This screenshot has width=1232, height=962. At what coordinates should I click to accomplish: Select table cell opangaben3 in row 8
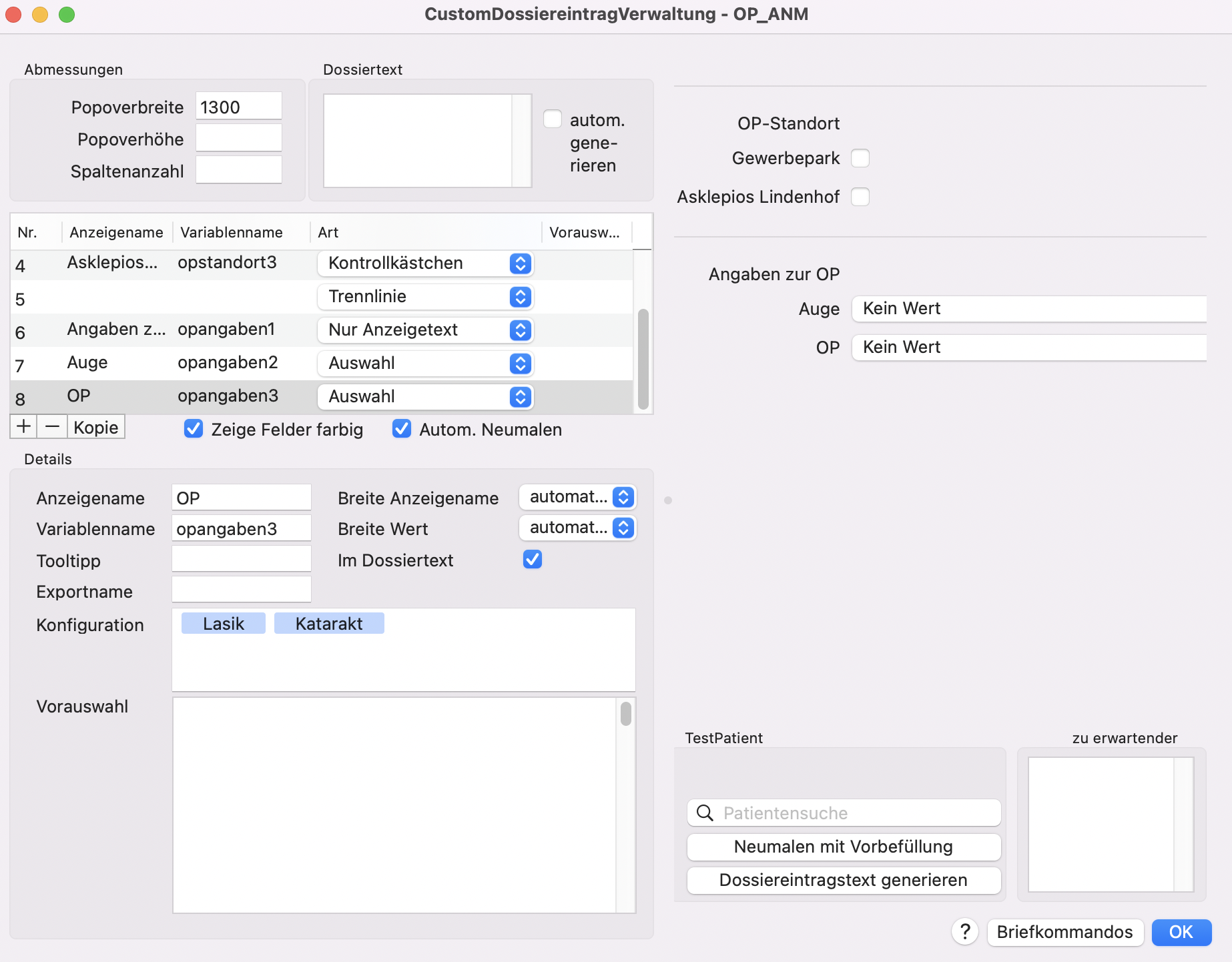(228, 396)
